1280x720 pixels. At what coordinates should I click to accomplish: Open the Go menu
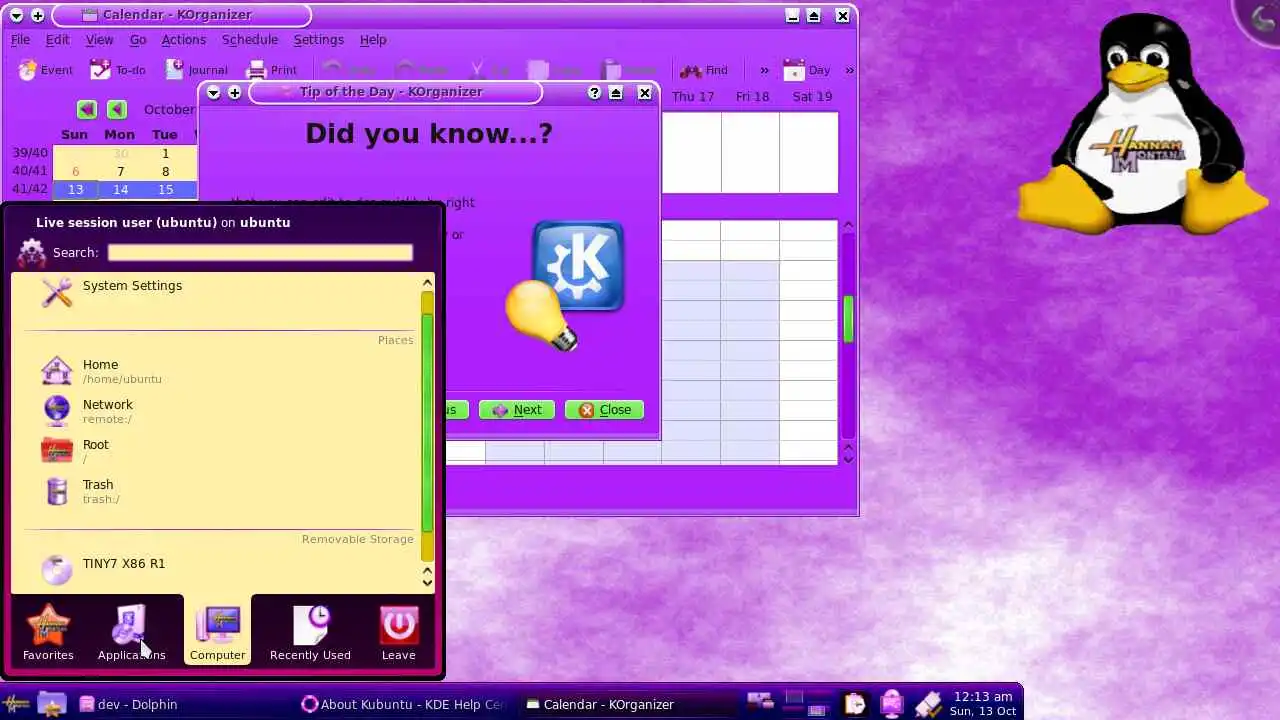[x=138, y=40]
